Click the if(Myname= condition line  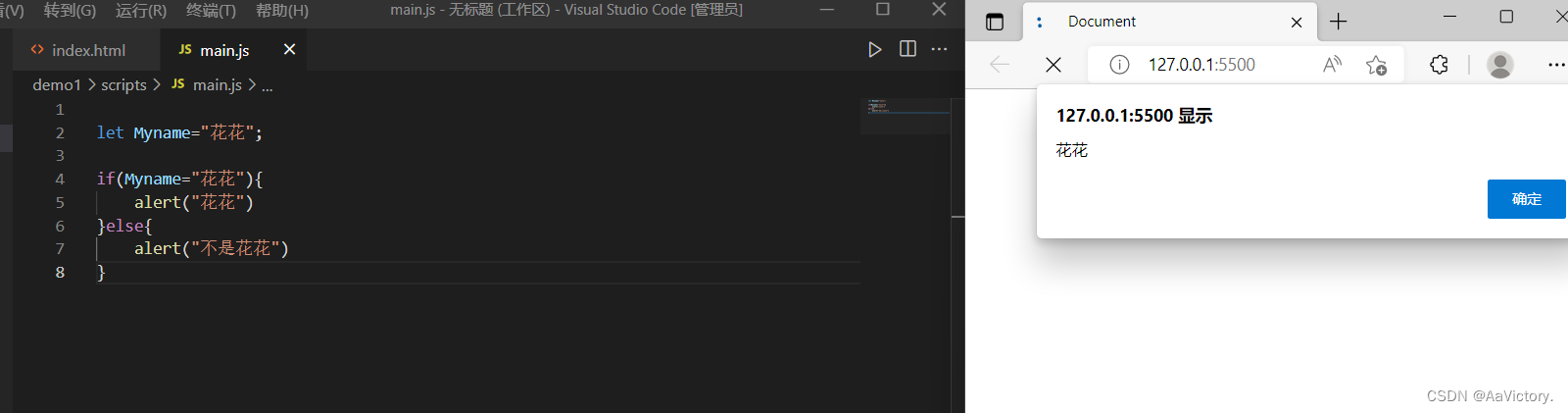tap(179, 179)
